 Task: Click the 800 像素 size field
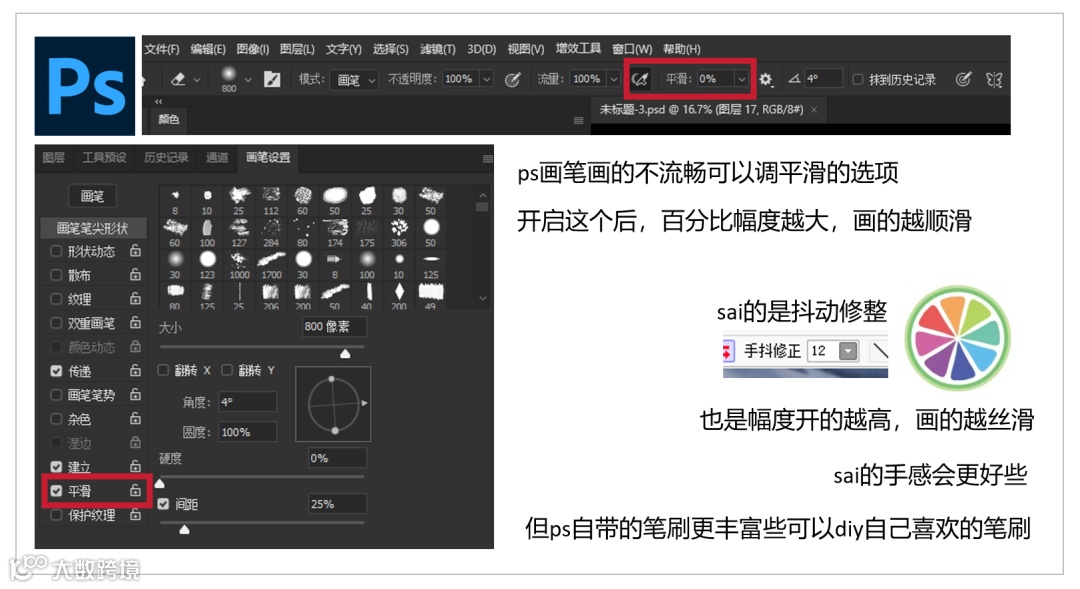[334, 327]
